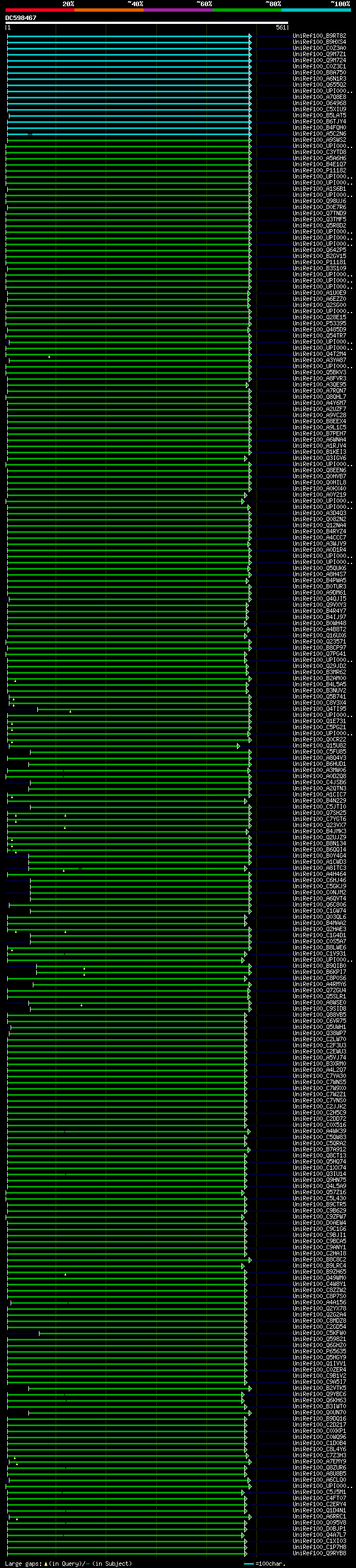Select the UniRef100_Q655Q2 label

coord(319,85)
